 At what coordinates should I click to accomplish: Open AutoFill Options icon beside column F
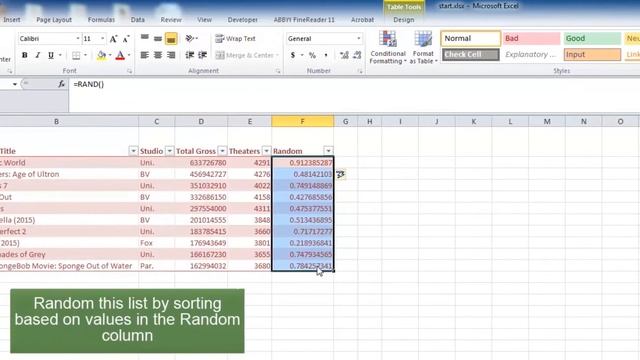340,175
